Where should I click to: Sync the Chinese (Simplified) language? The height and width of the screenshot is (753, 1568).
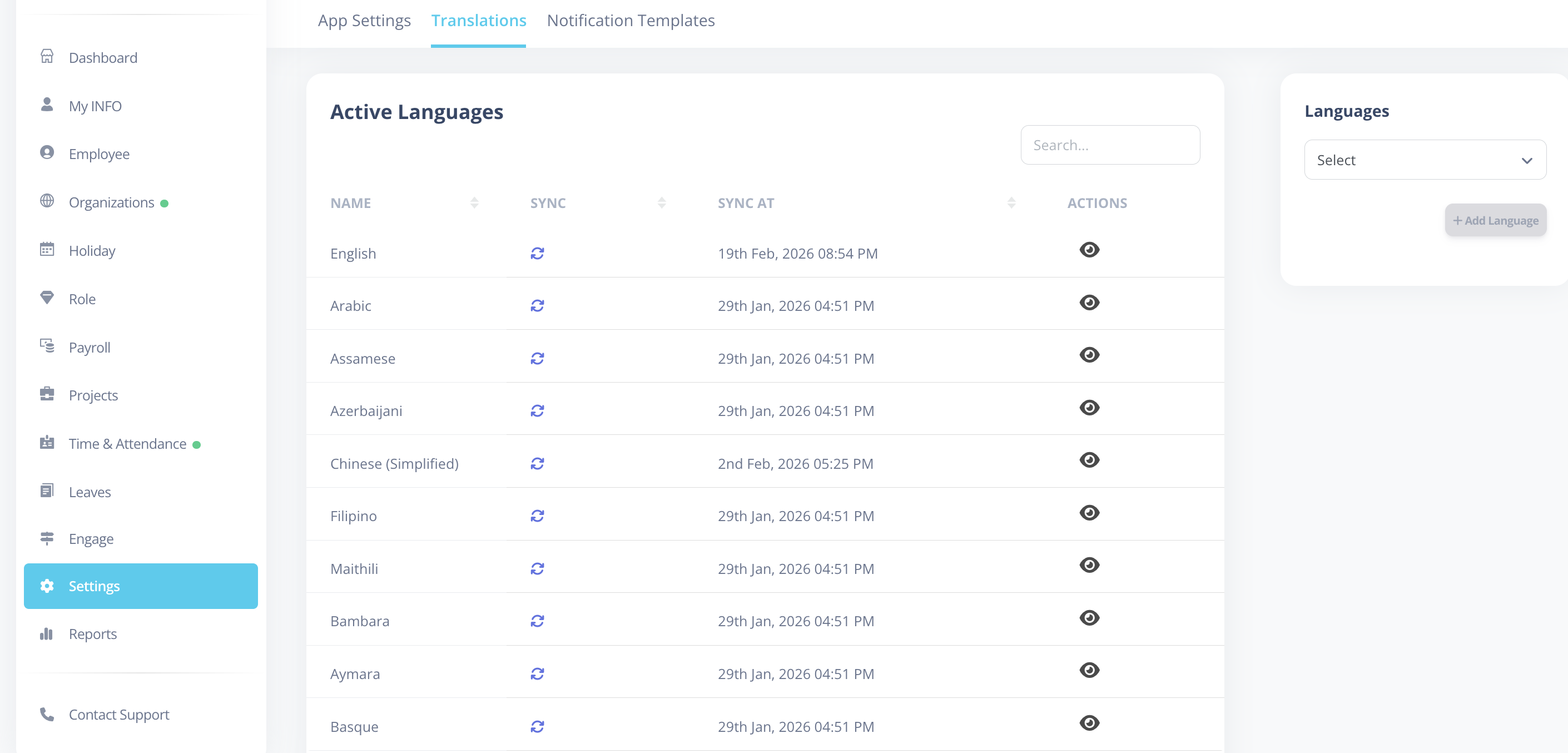(x=537, y=464)
